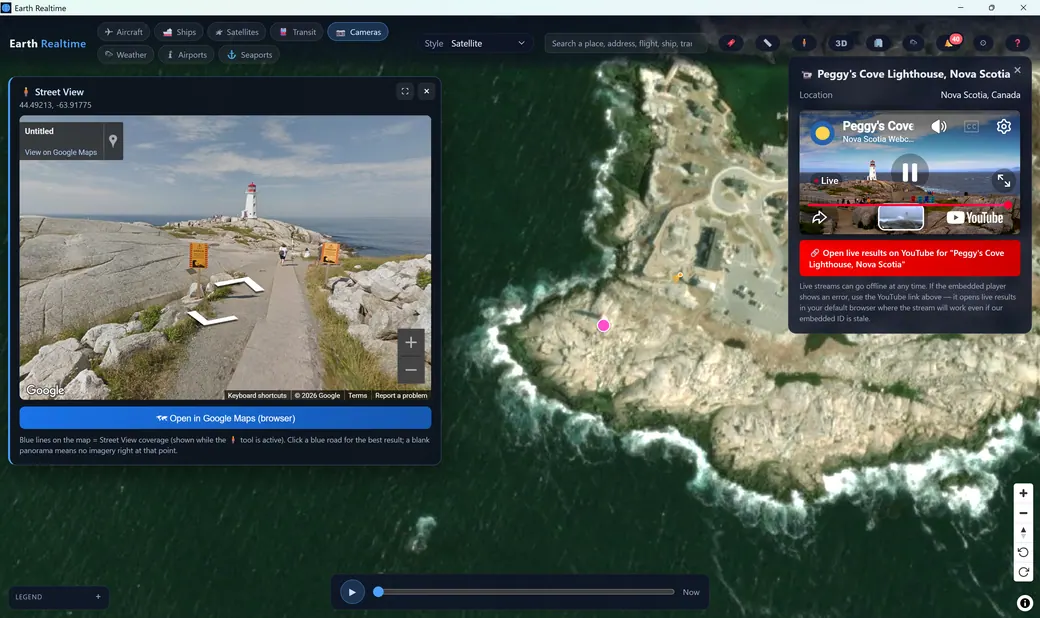Toggle the Aircraft layer chip

pos(123,32)
